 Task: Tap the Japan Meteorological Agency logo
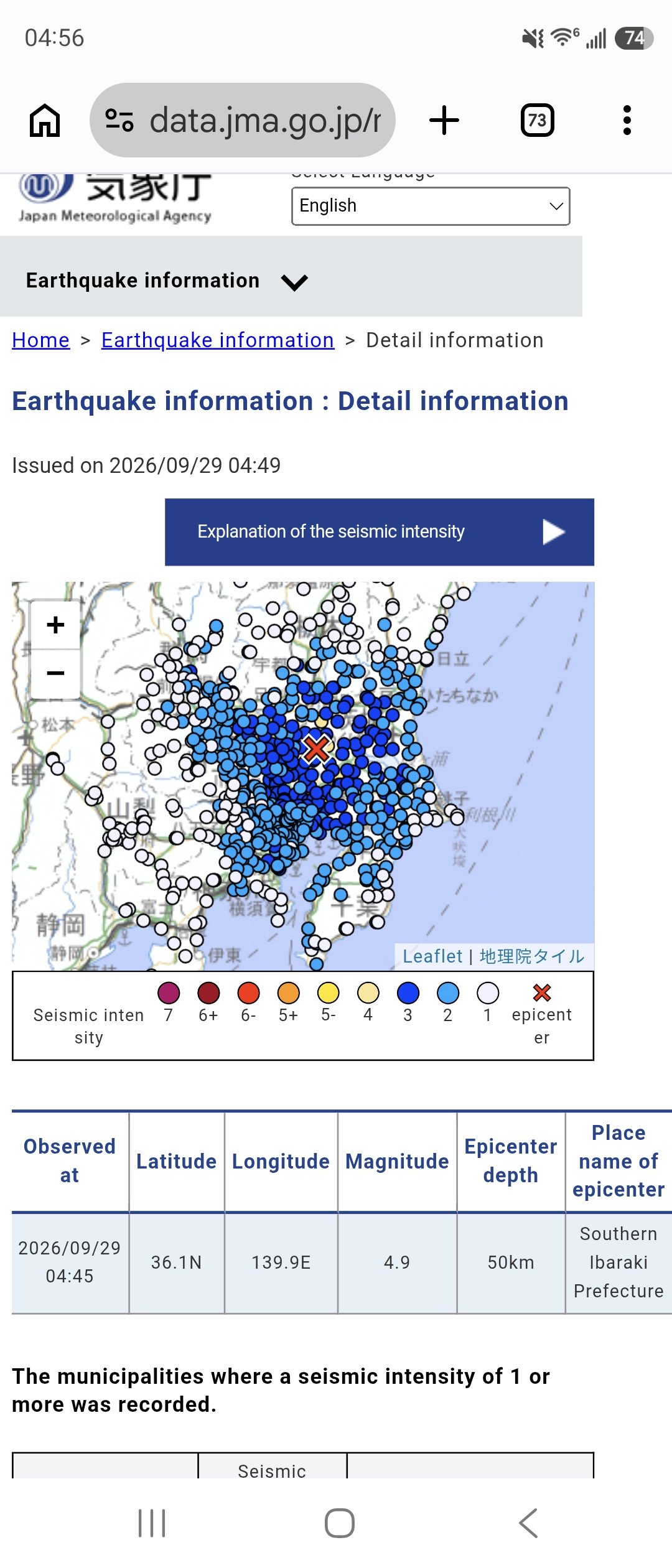(115, 199)
